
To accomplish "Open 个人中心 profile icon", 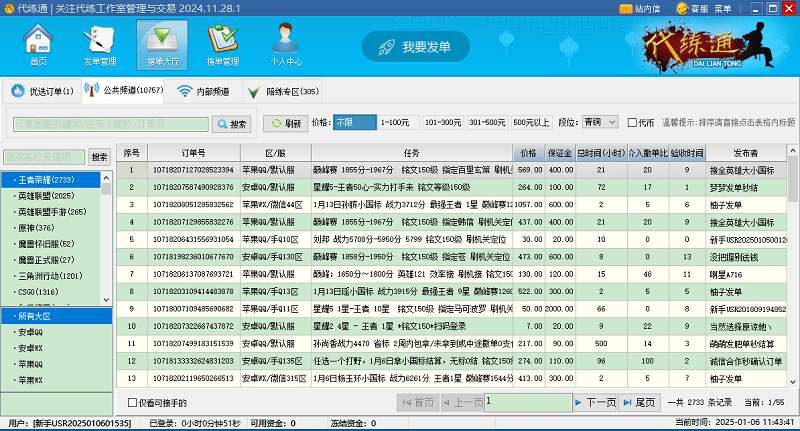I will coord(286,40).
